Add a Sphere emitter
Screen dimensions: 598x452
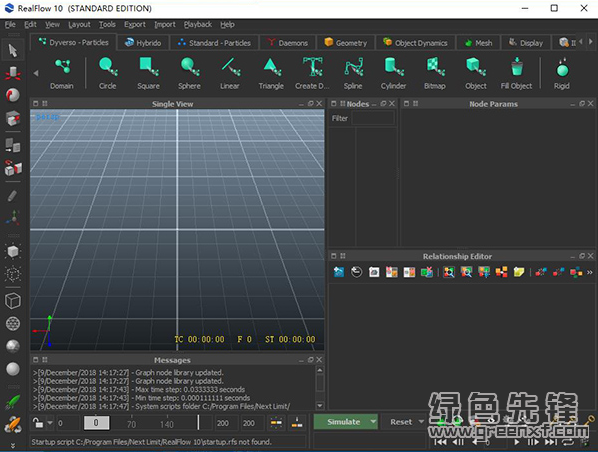coord(189,73)
